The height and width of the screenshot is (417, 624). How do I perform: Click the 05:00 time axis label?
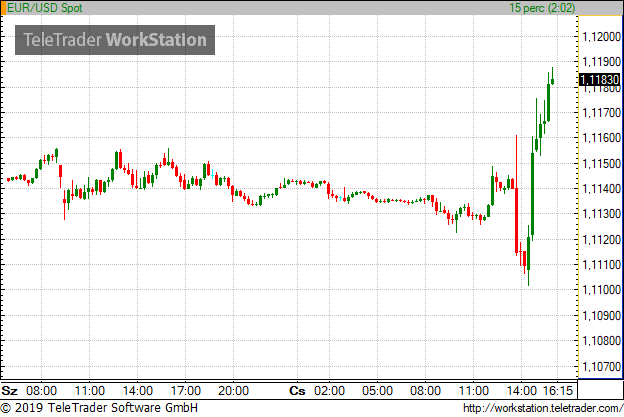pyautogui.click(x=377, y=390)
